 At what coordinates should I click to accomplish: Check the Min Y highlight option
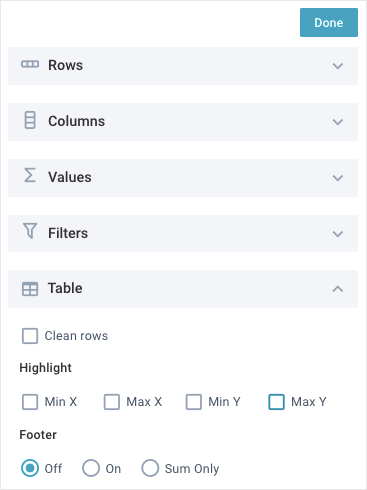point(194,402)
